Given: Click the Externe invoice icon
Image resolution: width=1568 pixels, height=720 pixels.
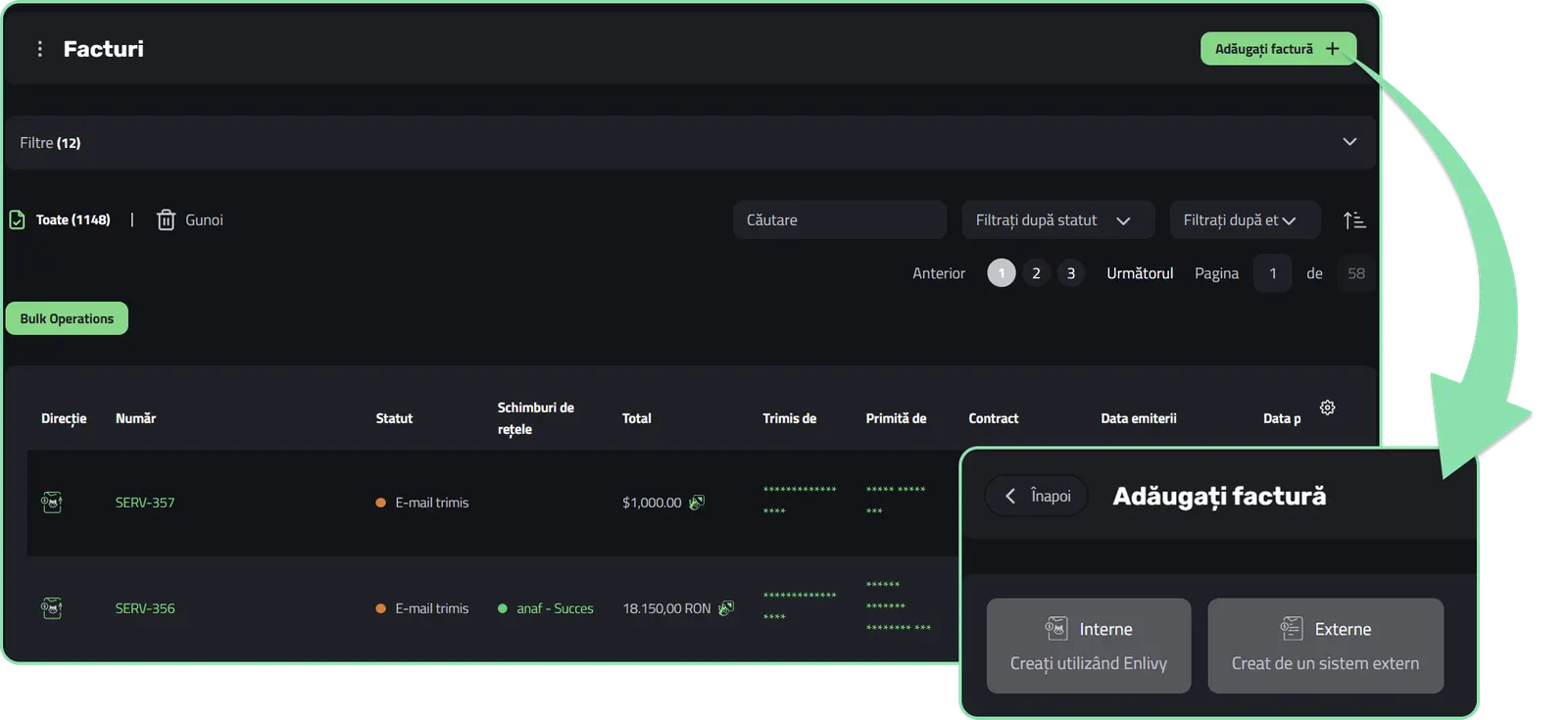Looking at the screenshot, I should pos(1292,628).
